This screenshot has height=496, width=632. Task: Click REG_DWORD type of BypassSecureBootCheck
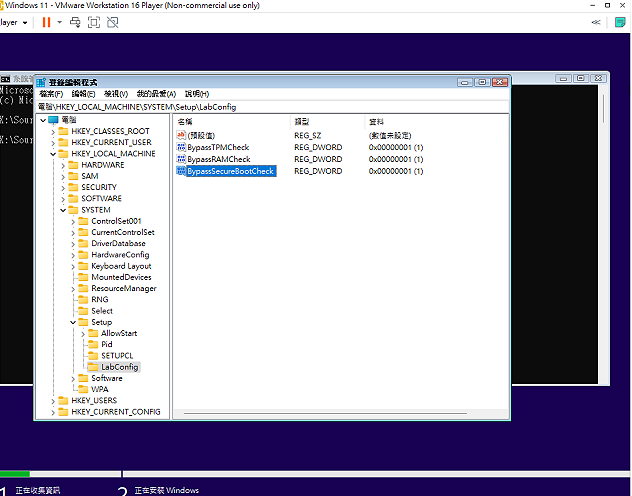(318, 171)
